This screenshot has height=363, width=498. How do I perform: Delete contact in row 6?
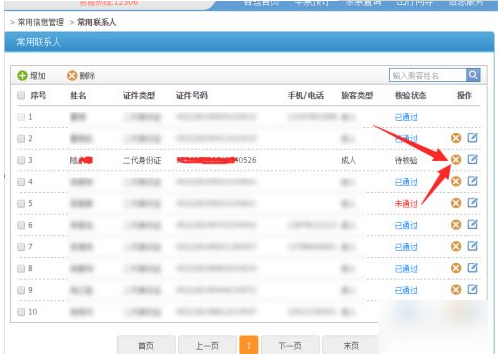(x=456, y=225)
